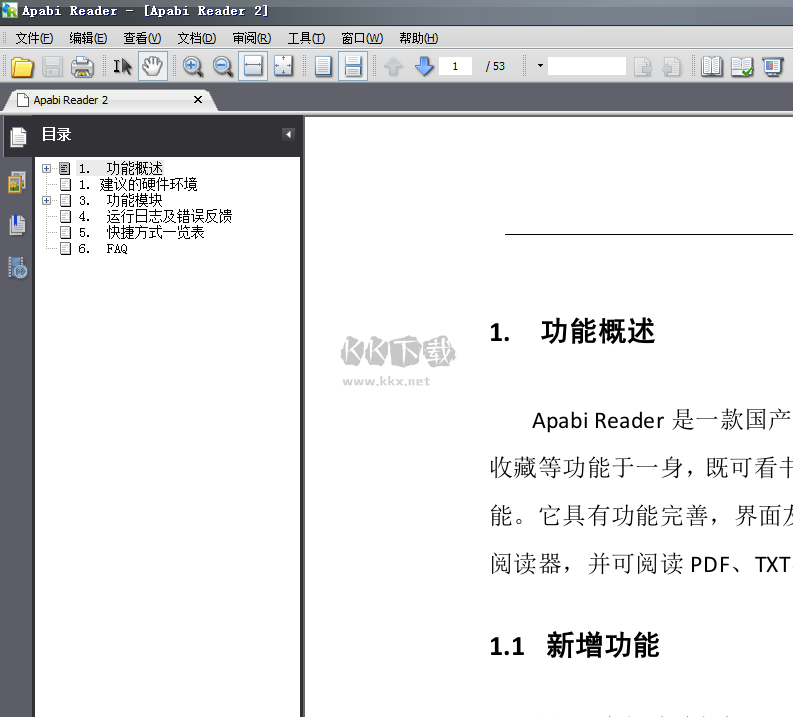Image resolution: width=793 pixels, height=717 pixels.
Task: Collapse the 目录 side panel arrow
Action: [x=288, y=135]
